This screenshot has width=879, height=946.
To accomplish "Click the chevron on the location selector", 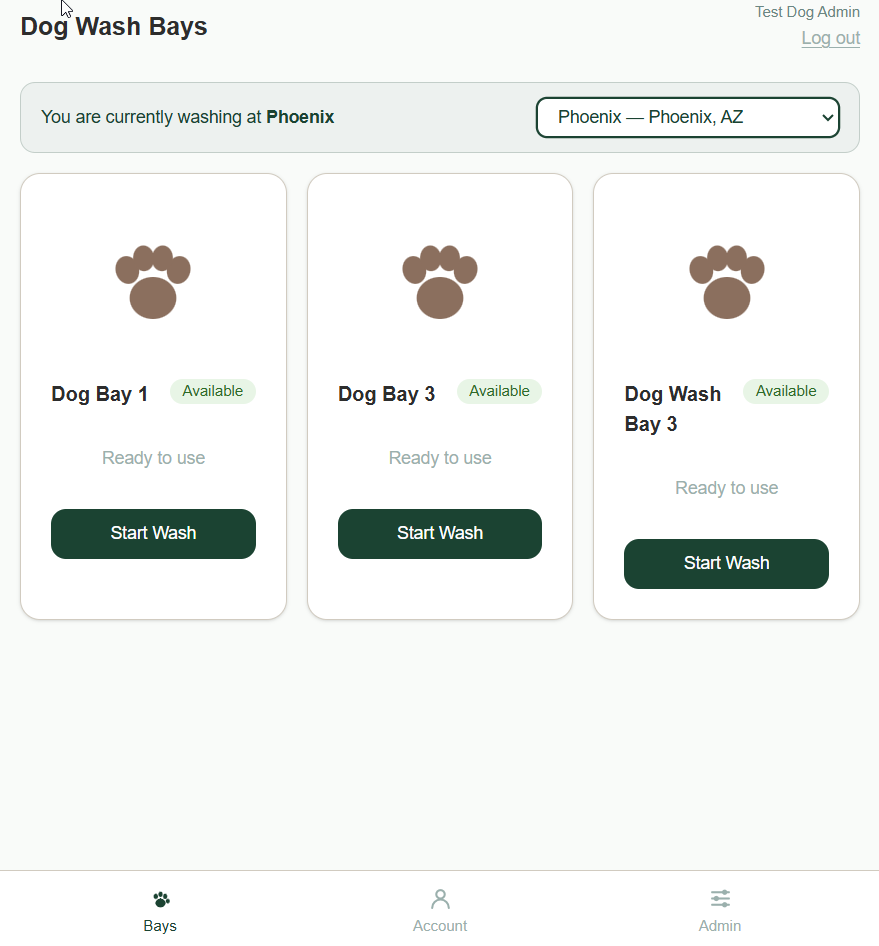I will point(828,117).
